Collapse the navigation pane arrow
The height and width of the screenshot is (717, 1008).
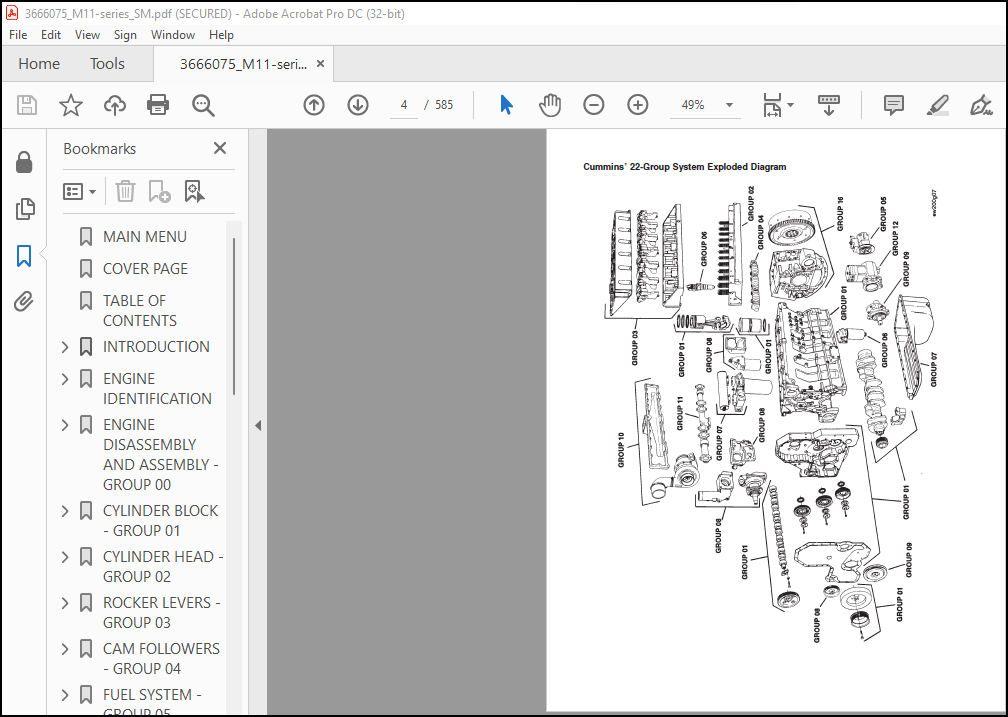(x=258, y=425)
